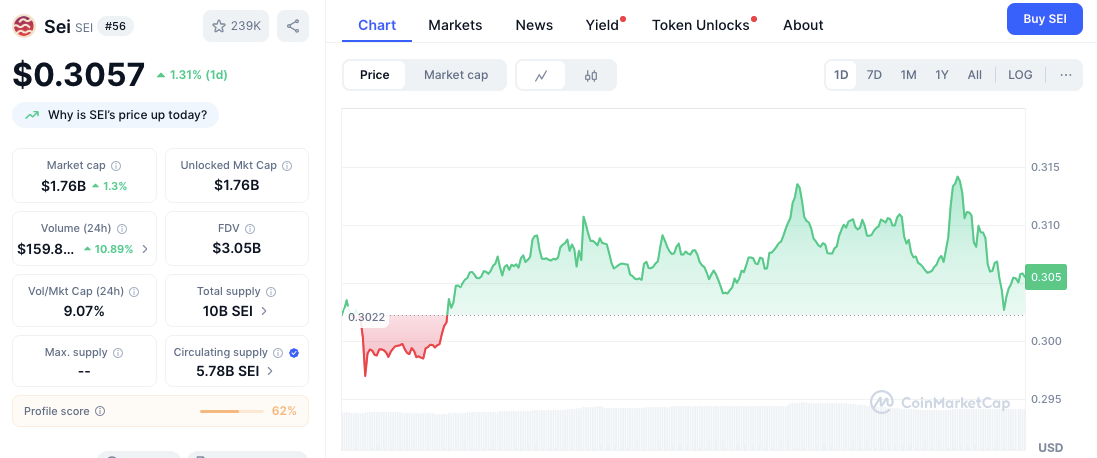Click info icon beside Profile score
The image size is (1097, 458).
100,411
